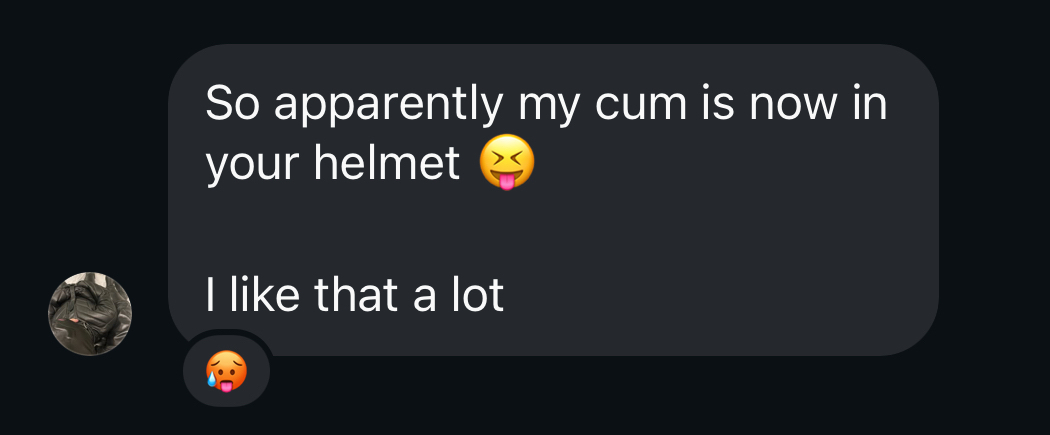Click the sweat droplet on reaction emoji
1050x435 pixels.
(212, 379)
